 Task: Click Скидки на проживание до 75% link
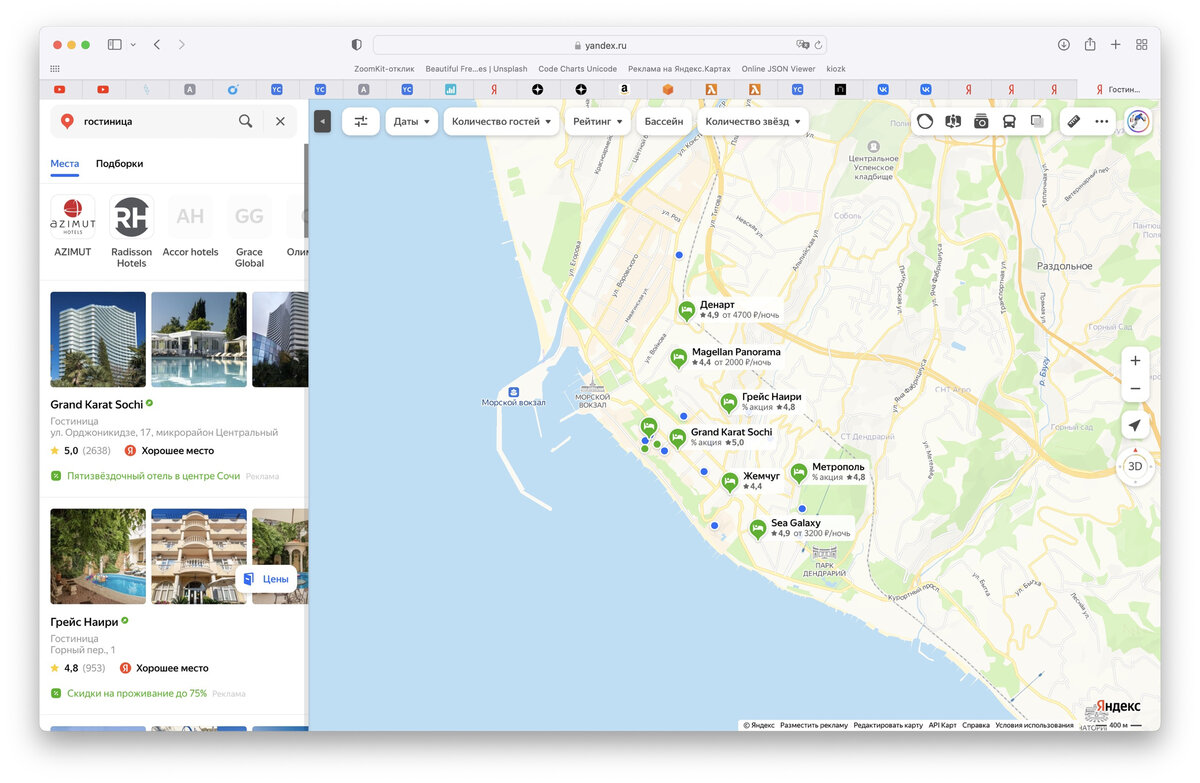[137, 693]
